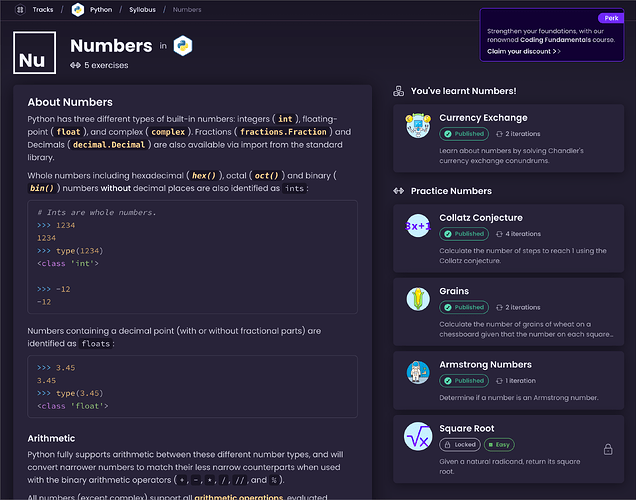Click the Nu concept icon box
The height and width of the screenshot is (500, 636).
(34, 53)
